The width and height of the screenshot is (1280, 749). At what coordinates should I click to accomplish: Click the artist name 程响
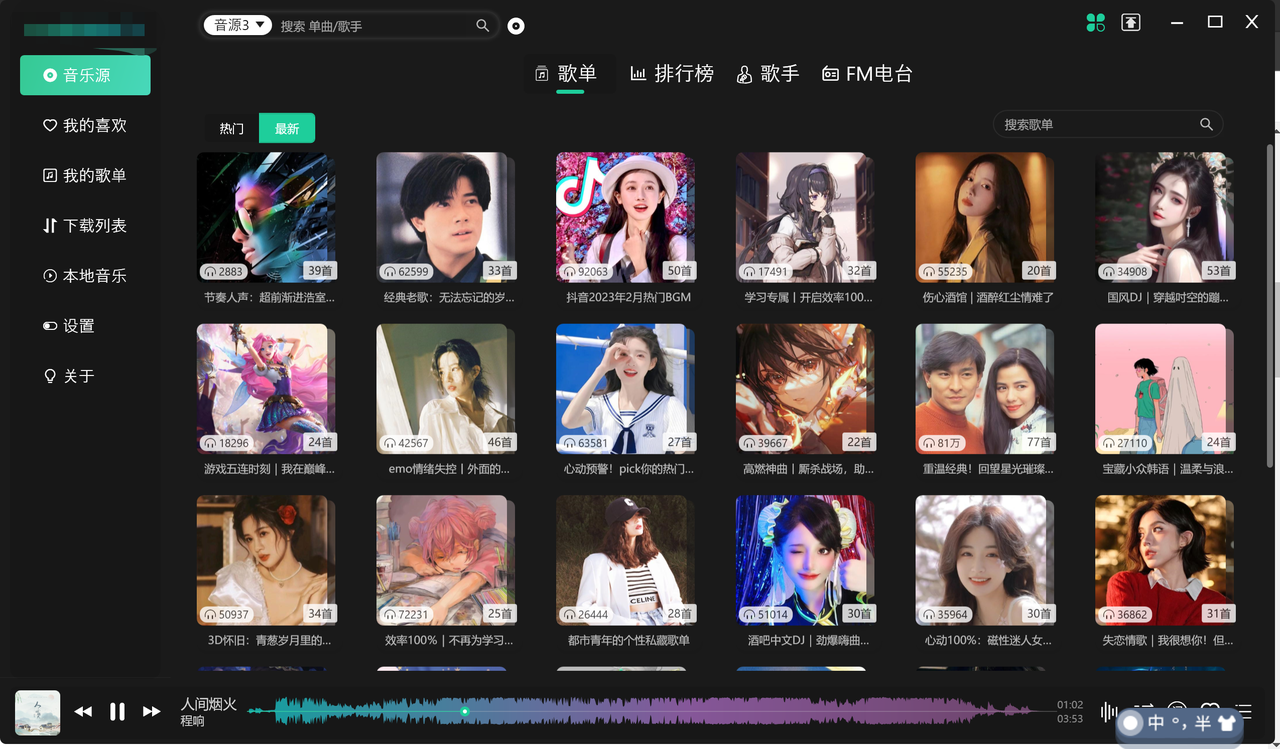(x=192, y=721)
